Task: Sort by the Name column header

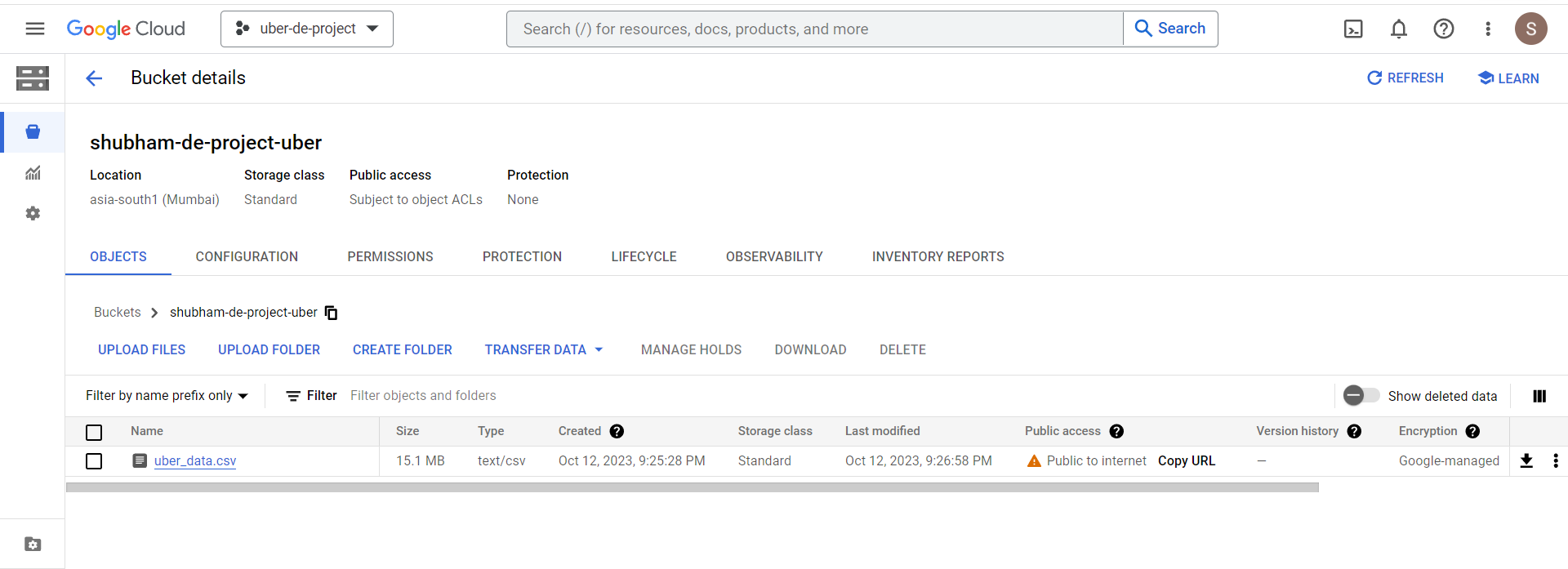Action: [147, 431]
